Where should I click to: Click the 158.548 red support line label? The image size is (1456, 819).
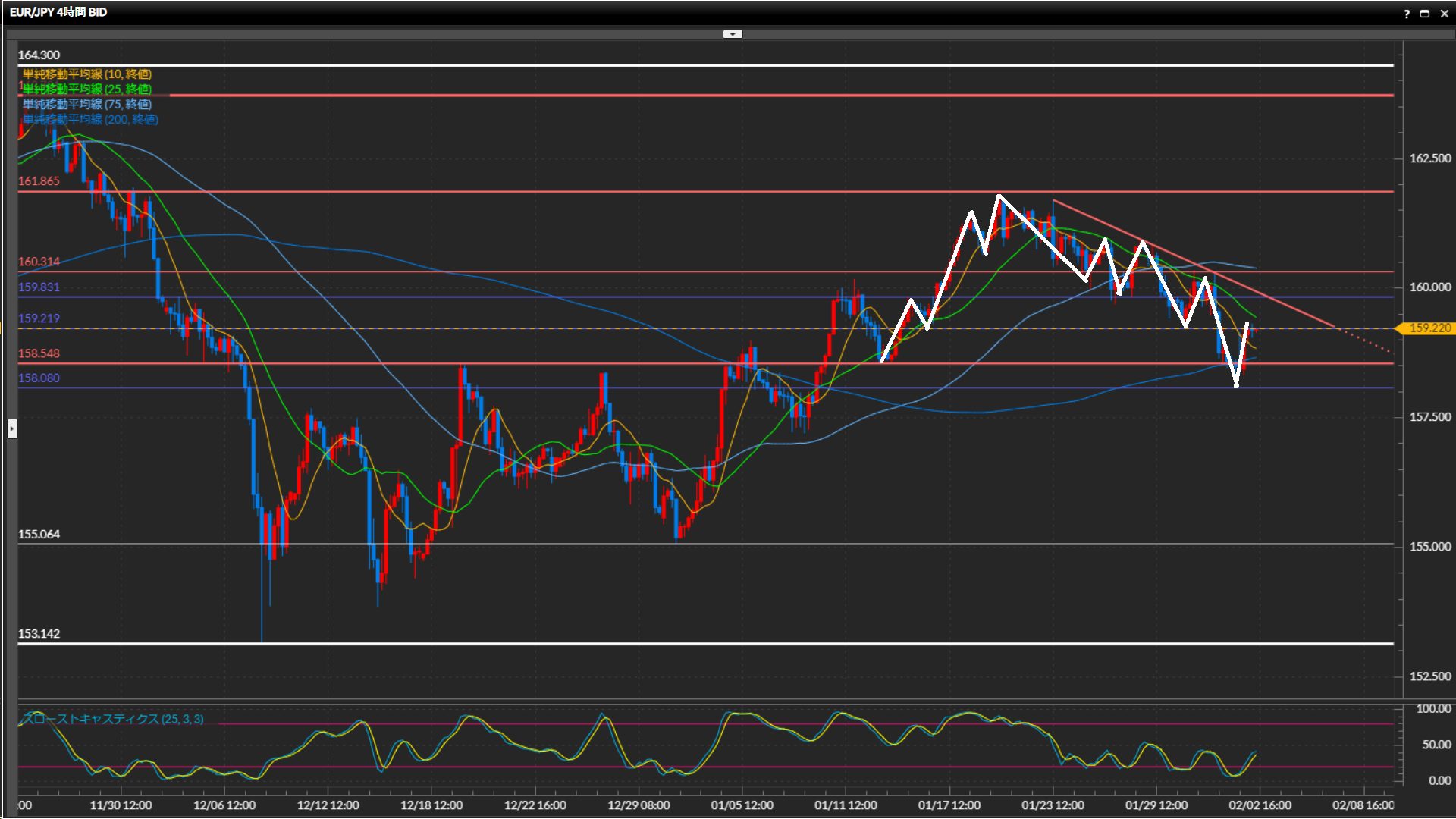coord(39,353)
